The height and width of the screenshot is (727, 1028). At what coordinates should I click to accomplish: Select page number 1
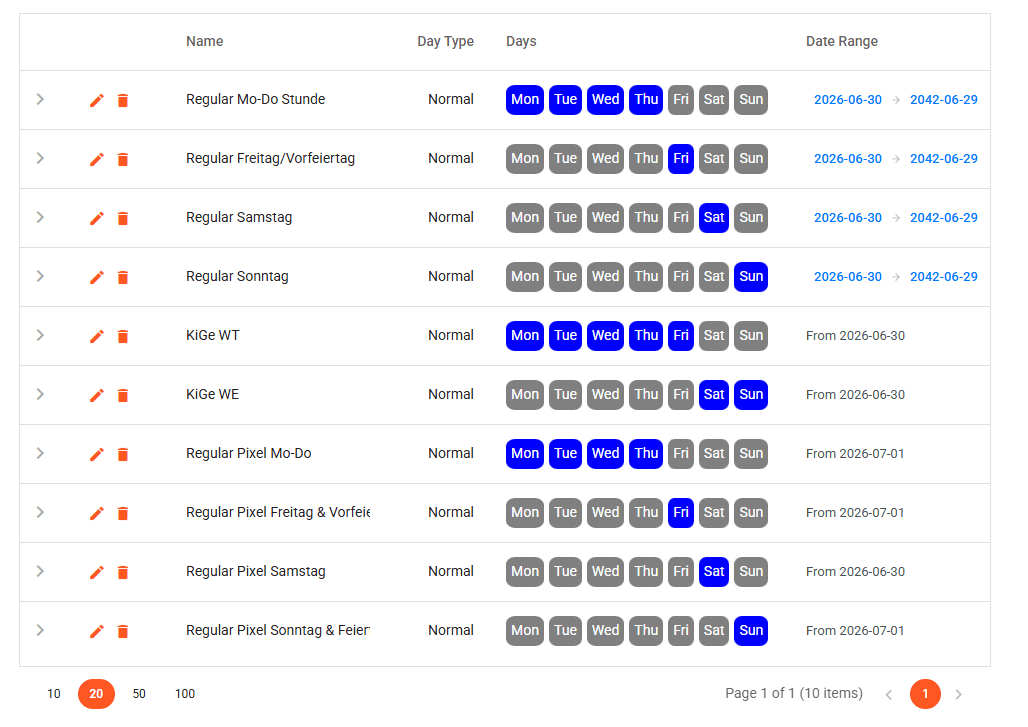pos(925,694)
